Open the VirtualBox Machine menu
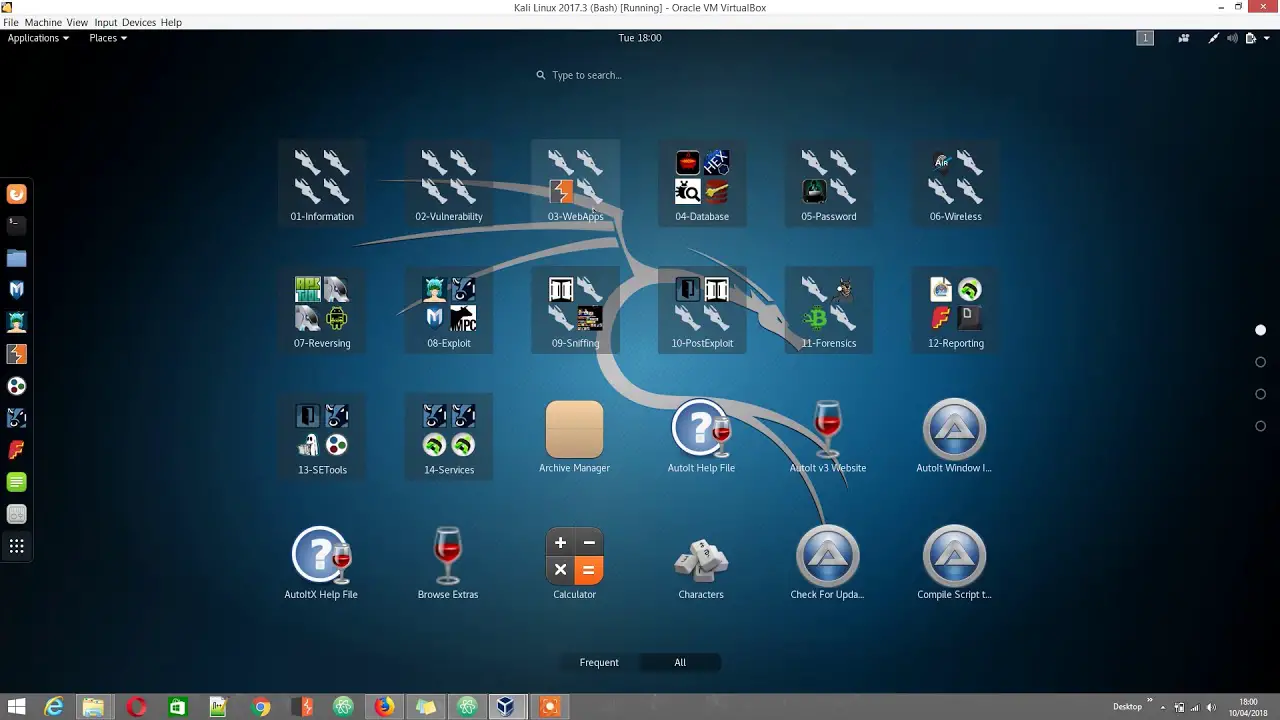The image size is (1280, 720). pos(42,22)
